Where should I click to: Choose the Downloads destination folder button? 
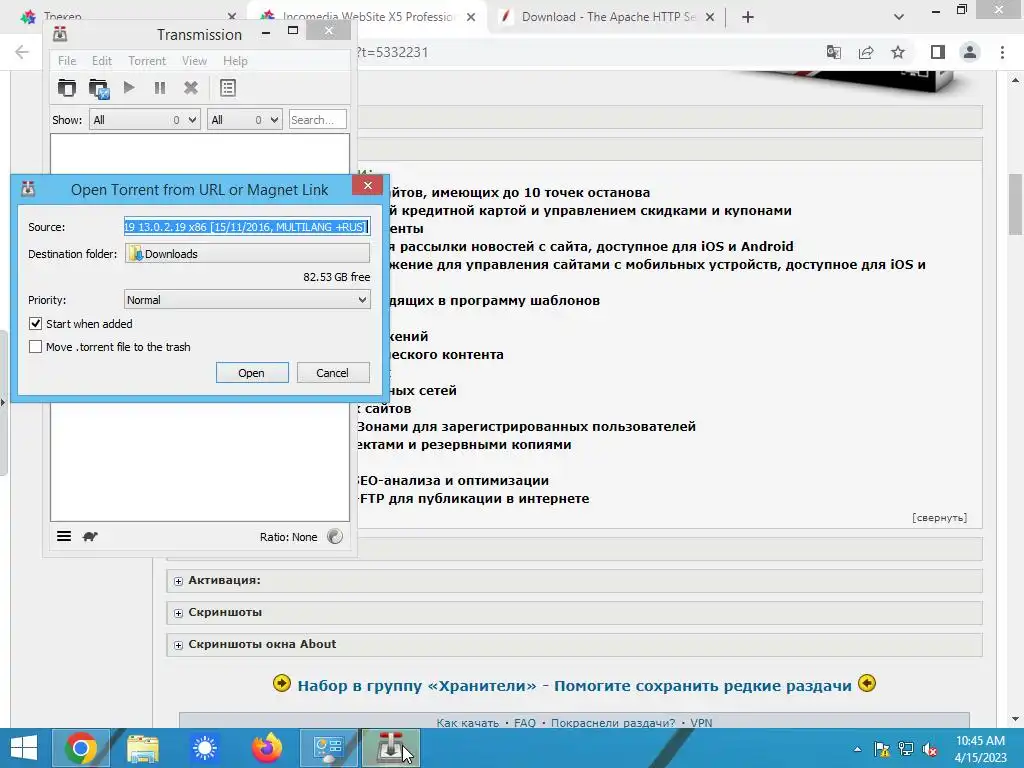click(247, 253)
